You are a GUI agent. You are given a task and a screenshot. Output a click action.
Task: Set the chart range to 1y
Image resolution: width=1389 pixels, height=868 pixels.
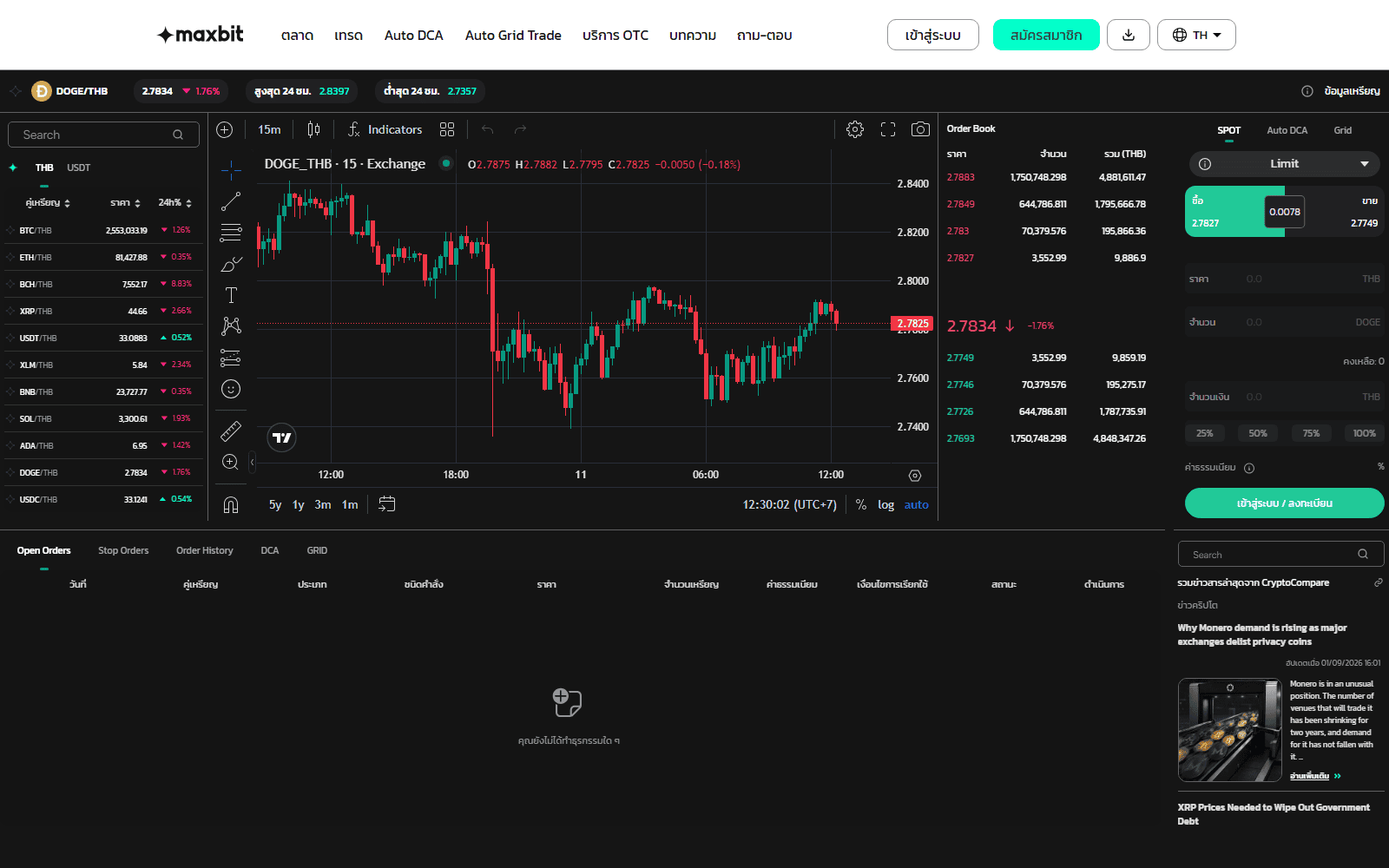point(299,504)
